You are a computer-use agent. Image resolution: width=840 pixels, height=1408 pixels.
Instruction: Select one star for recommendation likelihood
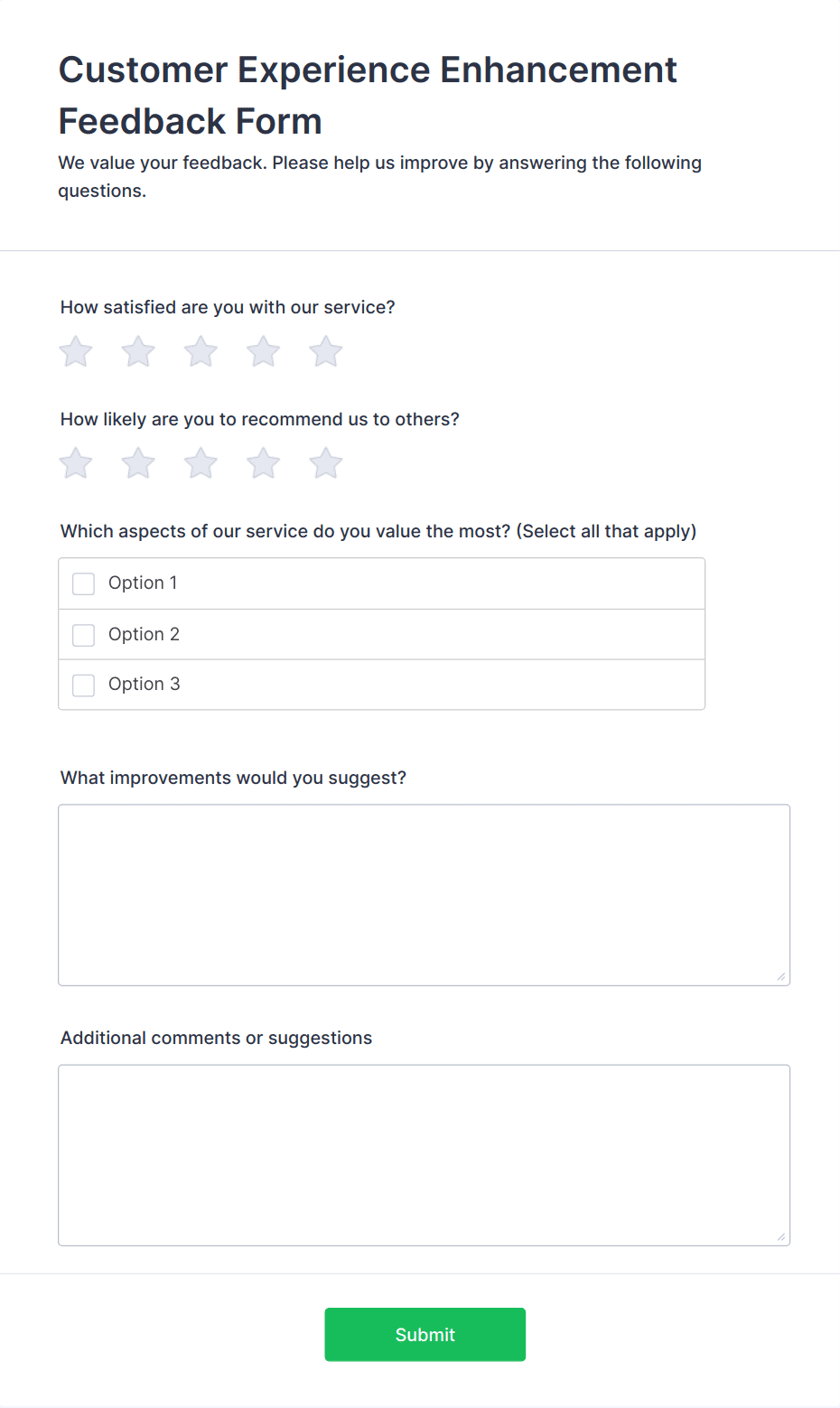coord(75,462)
